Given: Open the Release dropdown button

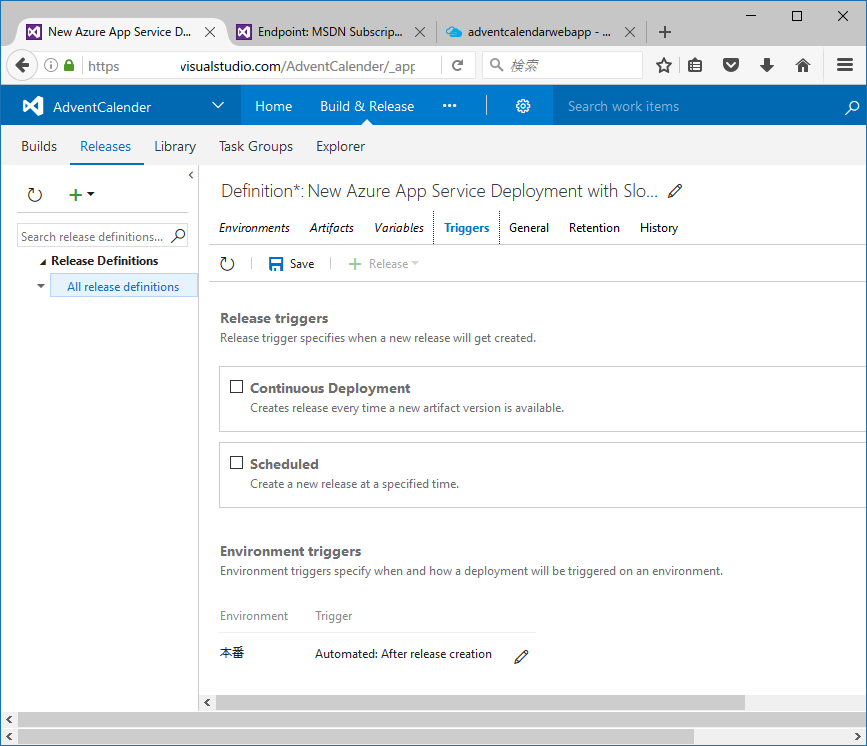Looking at the screenshot, I should pos(384,264).
